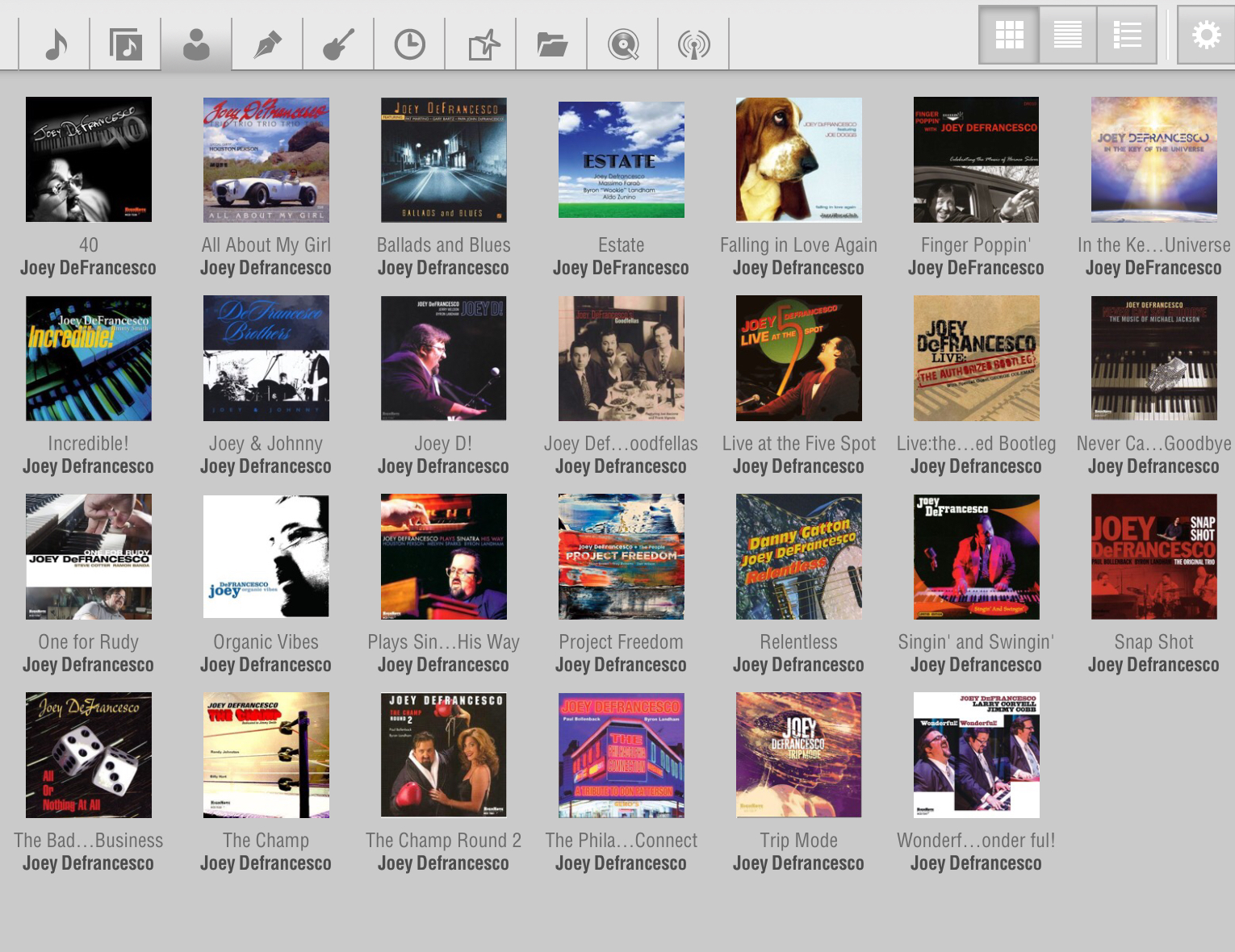Open the Project Freedom album cover
This screenshot has width=1235, height=952.
click(622, 557)
